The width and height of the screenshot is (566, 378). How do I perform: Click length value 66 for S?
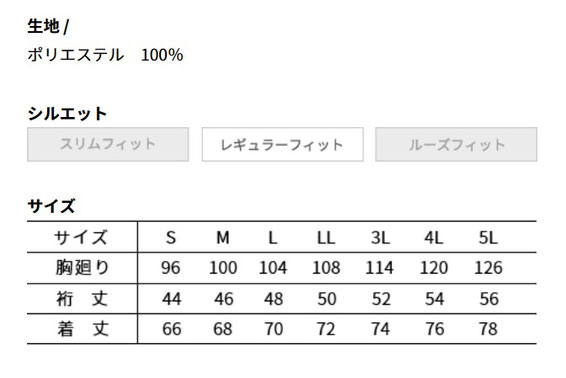coord(171,329)
